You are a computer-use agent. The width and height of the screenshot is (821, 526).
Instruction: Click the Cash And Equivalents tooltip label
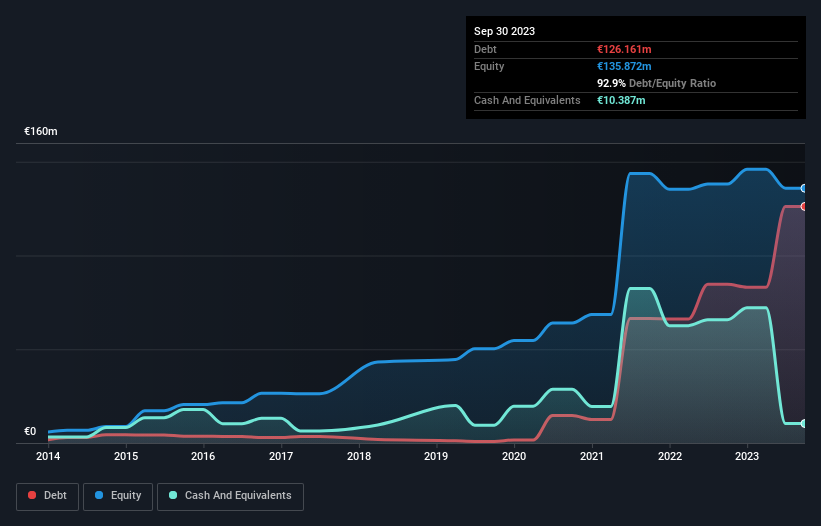tap(527, 100)
